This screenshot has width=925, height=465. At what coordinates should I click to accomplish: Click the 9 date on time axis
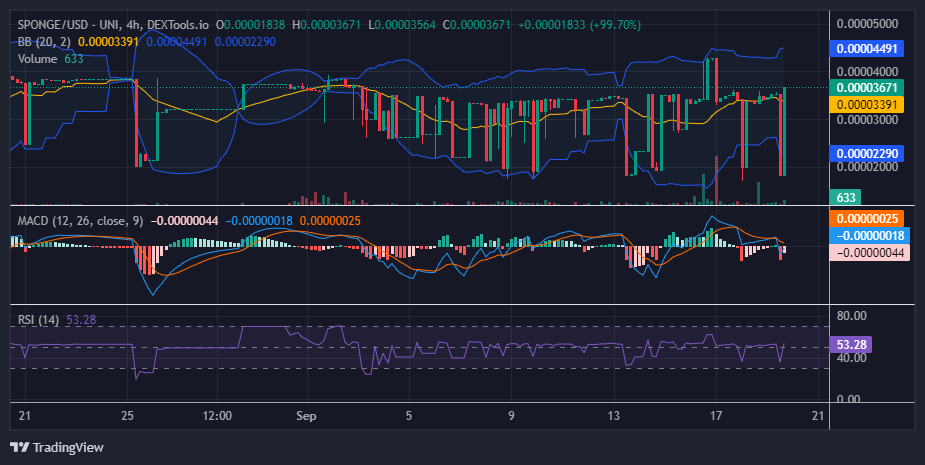pos(511,416)
